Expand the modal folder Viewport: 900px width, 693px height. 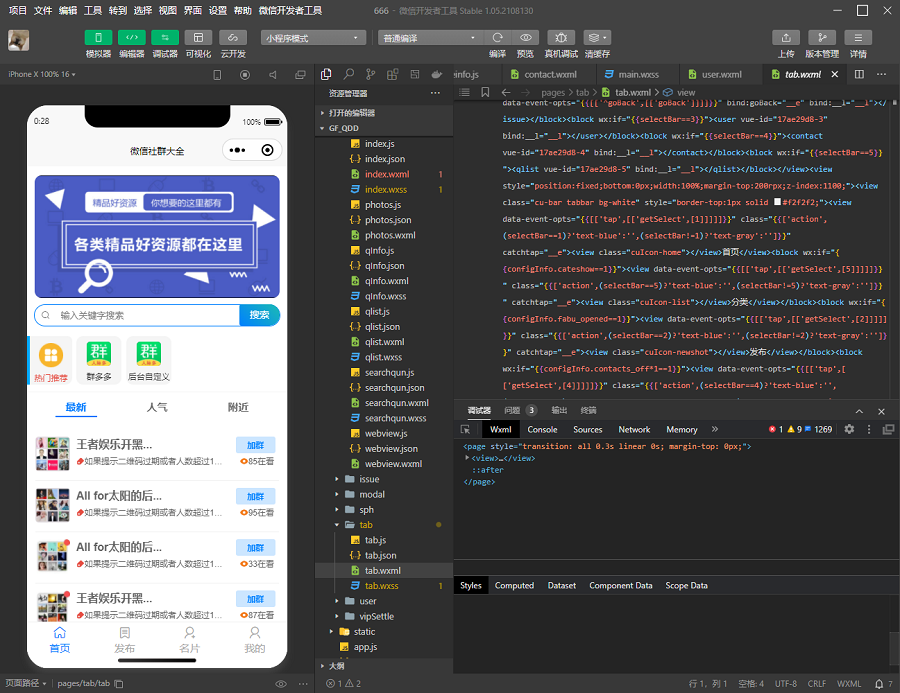point(384,494)
